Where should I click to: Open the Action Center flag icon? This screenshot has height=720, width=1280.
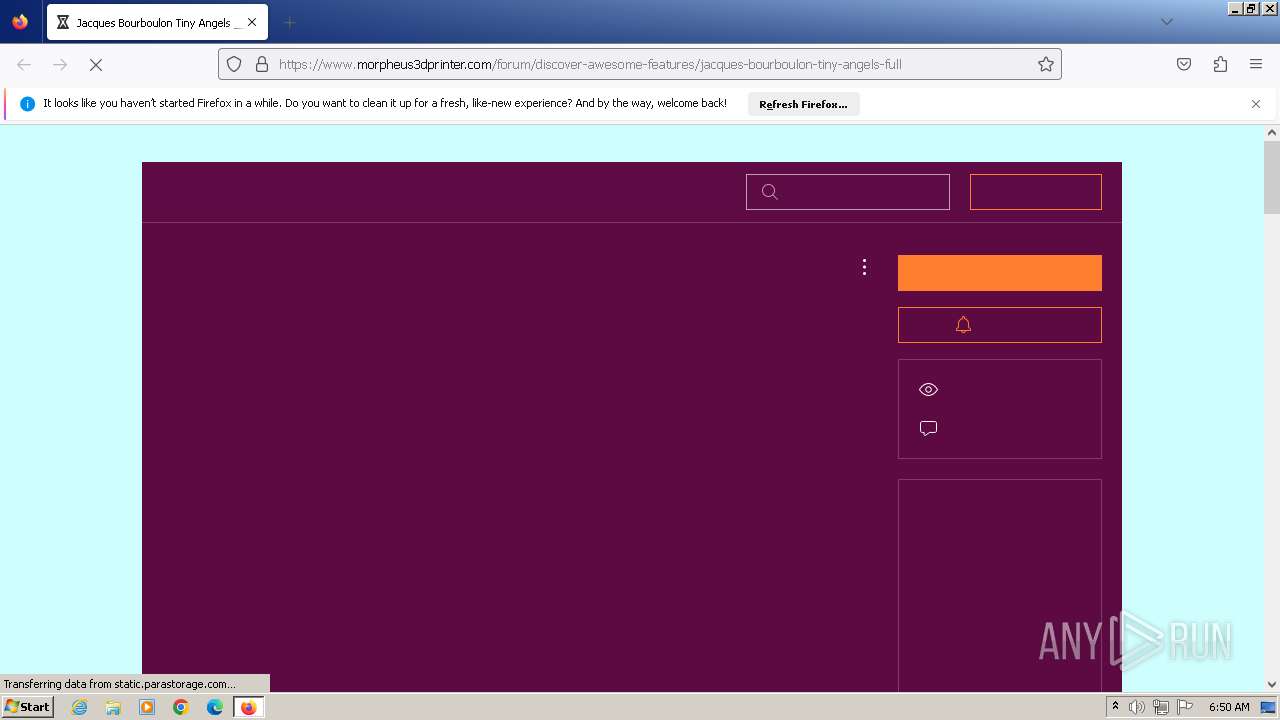click(x=1185, y=707)
